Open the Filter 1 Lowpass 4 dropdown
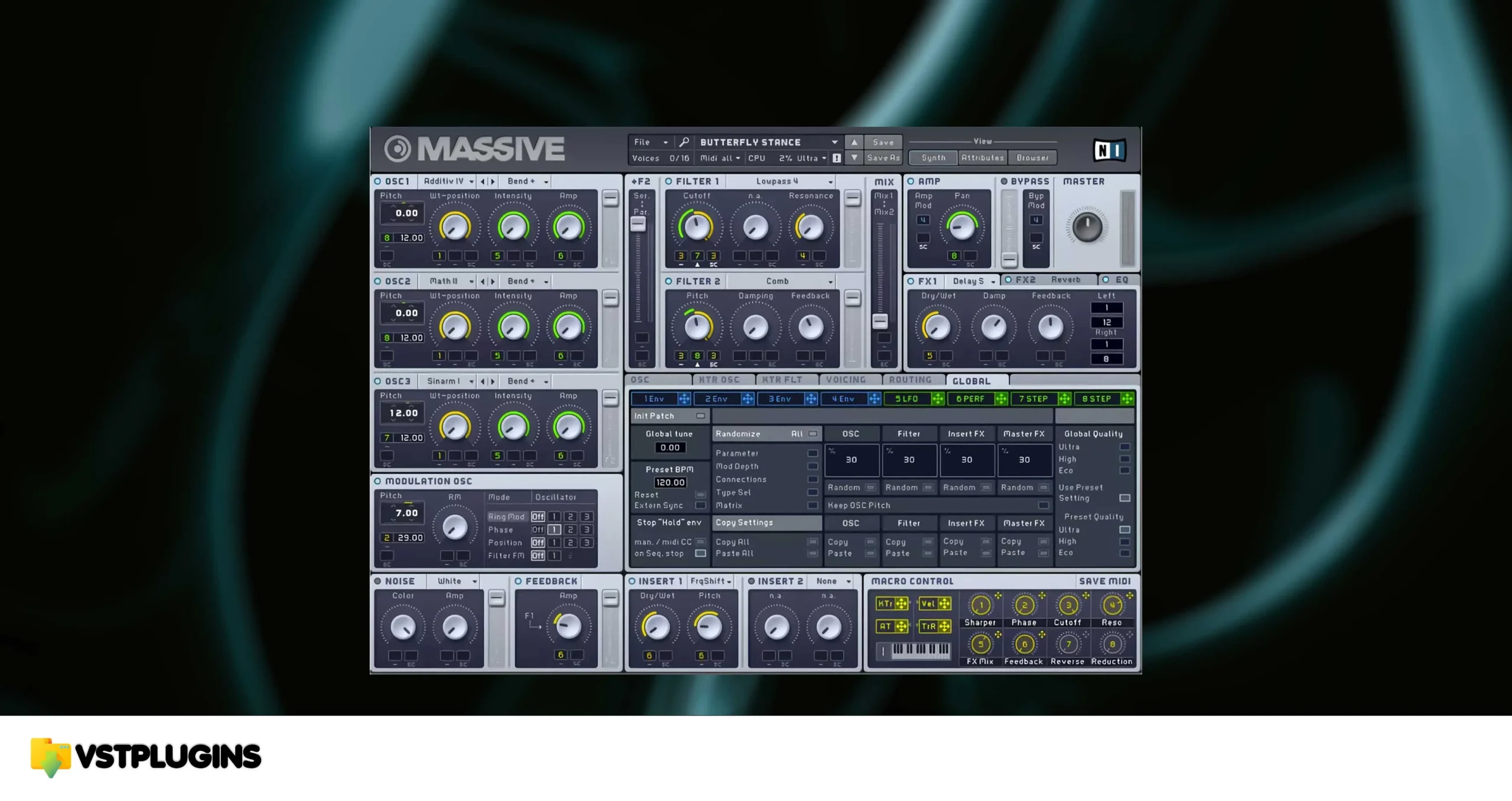This screenshot has height=801, width=1512. coord(782,182)
